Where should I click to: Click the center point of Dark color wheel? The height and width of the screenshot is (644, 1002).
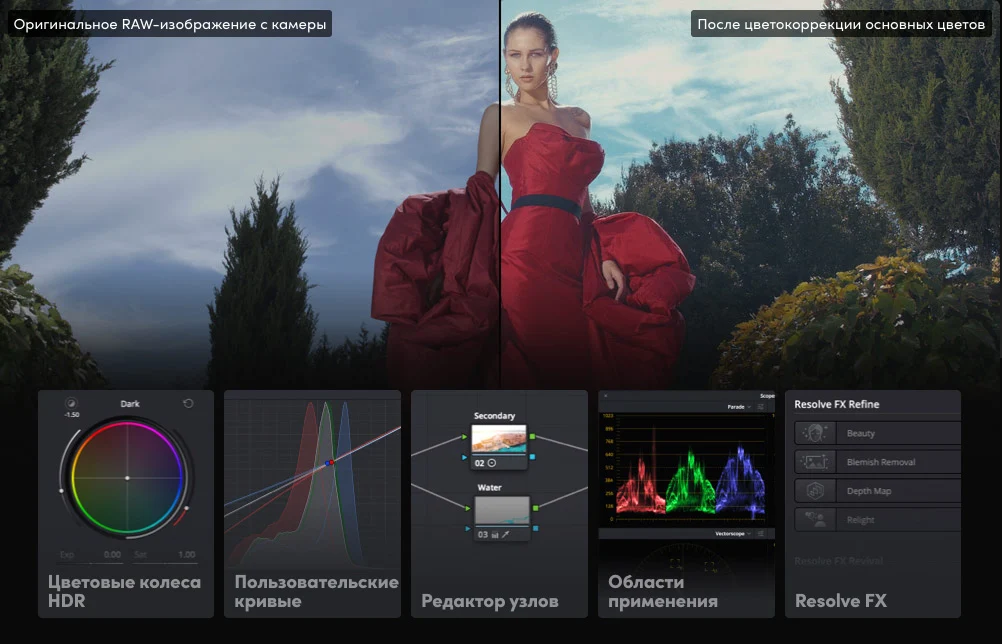(x=127, y=478)
